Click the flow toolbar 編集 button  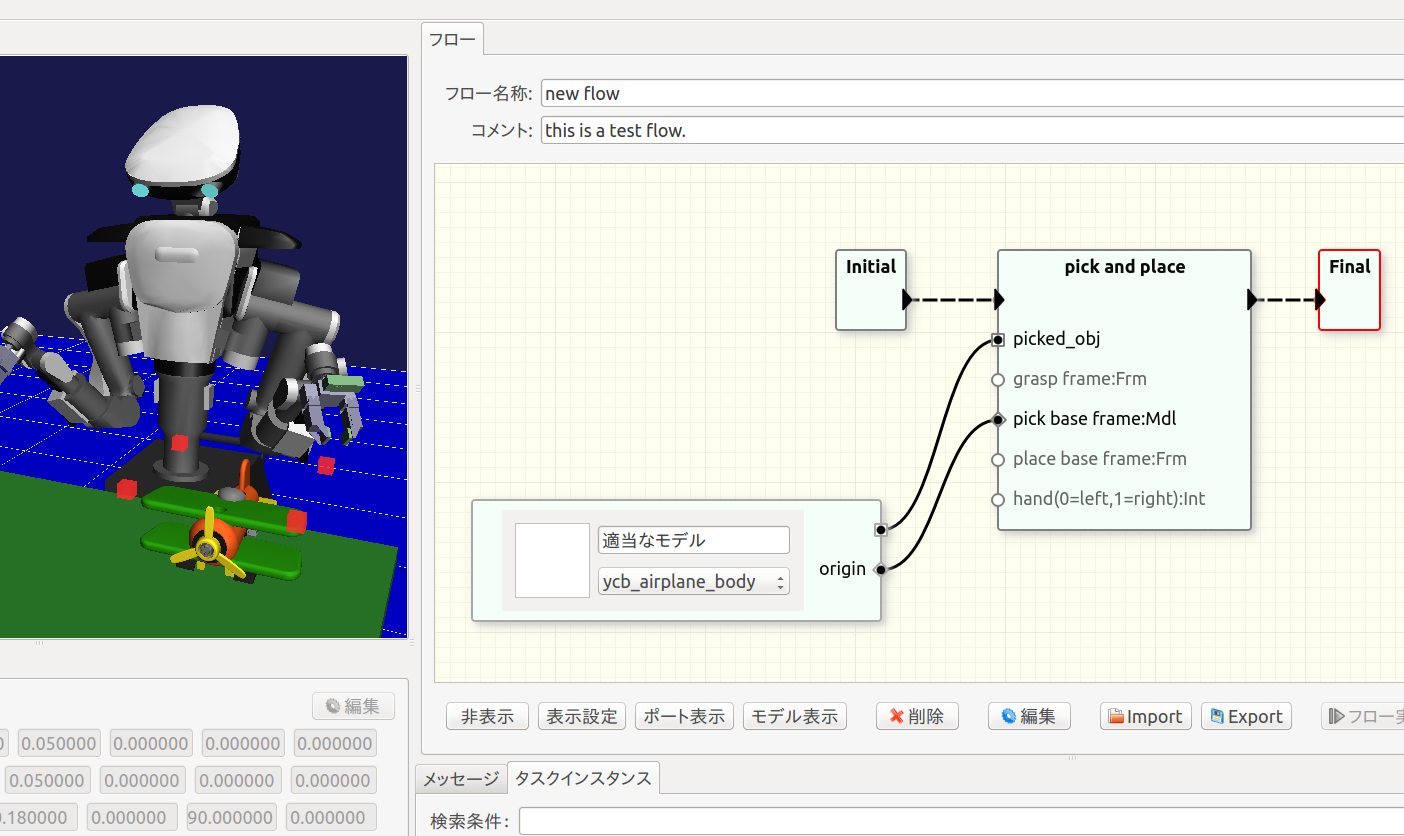click(1029, 716)
